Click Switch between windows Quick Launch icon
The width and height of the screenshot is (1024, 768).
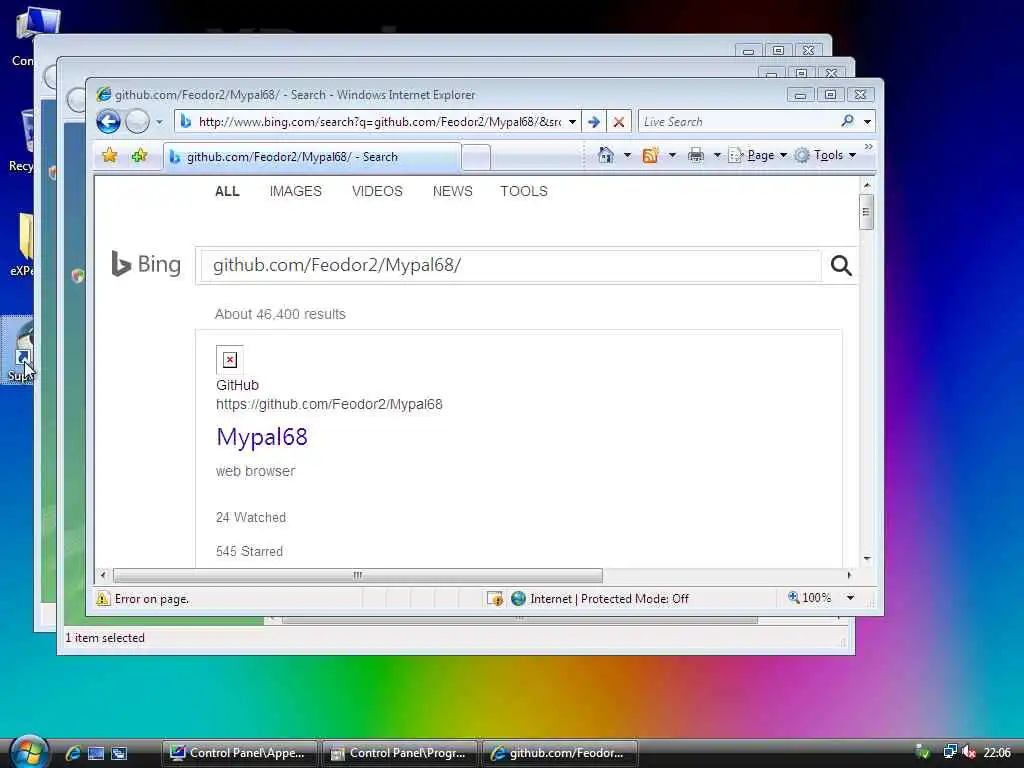click(x=119, y=753)
